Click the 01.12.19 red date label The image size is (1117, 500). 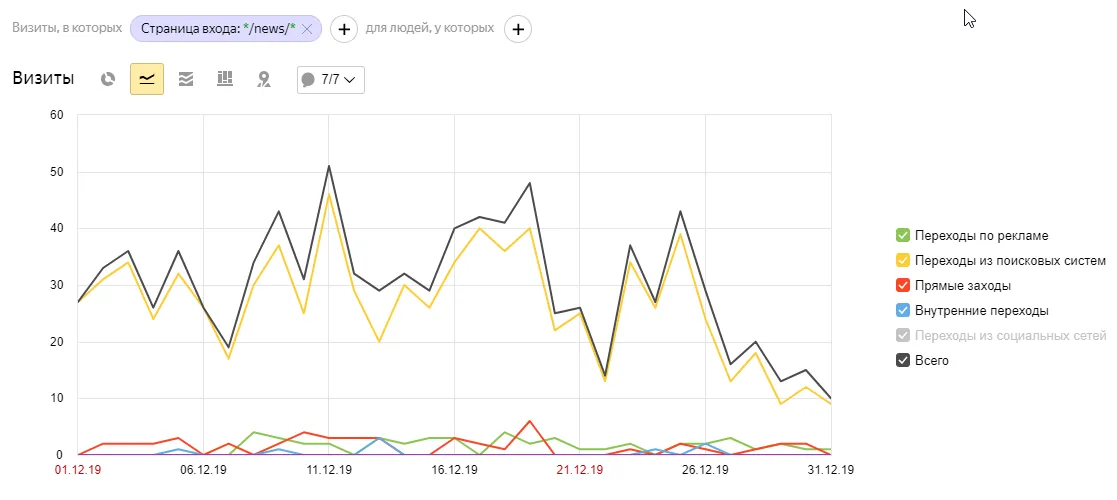[78, 468]
